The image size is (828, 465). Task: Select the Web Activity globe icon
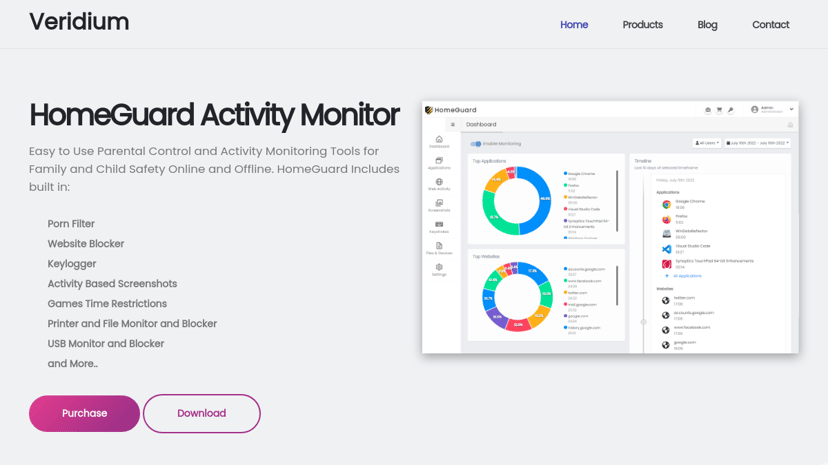pos(439,182)
